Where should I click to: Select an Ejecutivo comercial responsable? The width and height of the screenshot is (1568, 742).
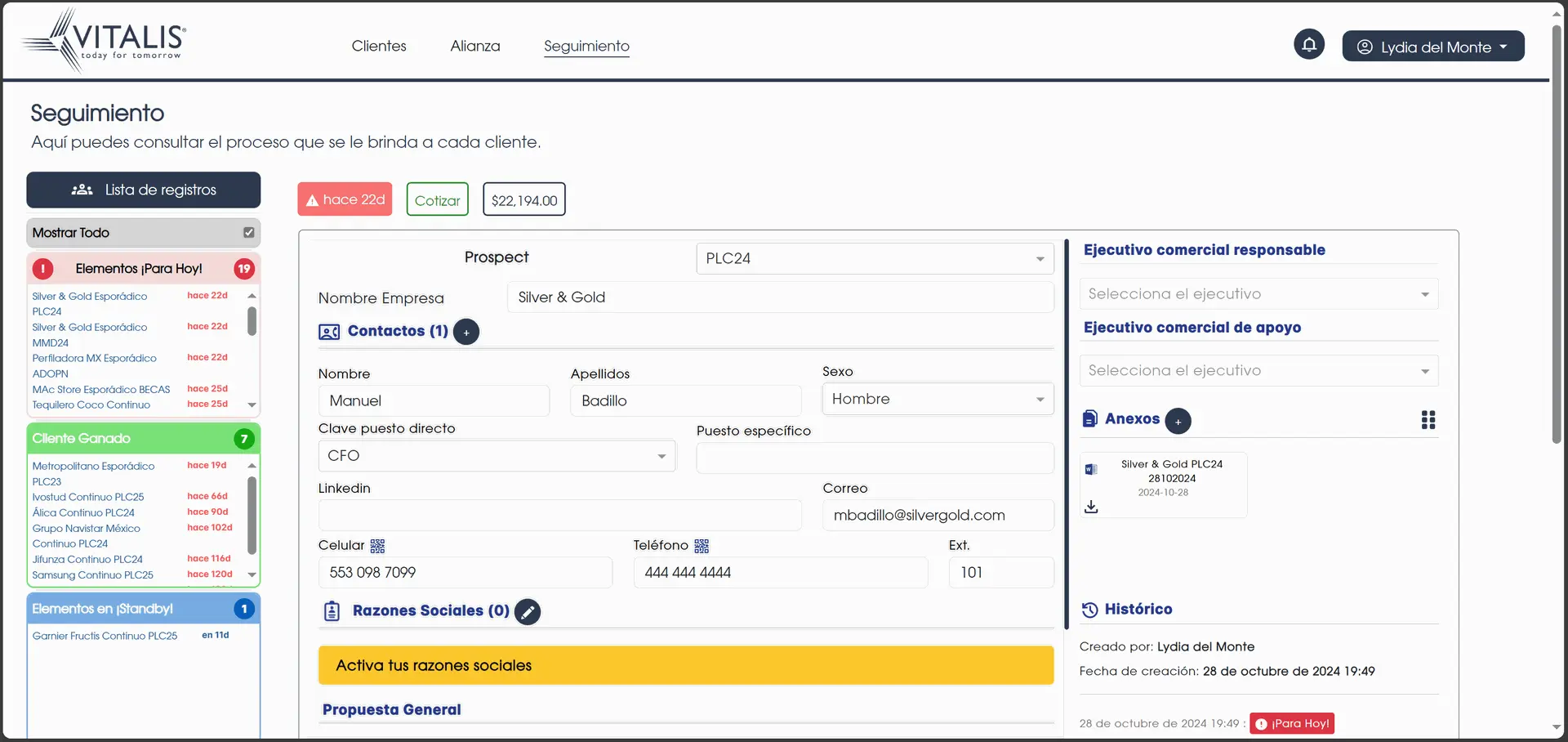click(x=1258, y=294)
